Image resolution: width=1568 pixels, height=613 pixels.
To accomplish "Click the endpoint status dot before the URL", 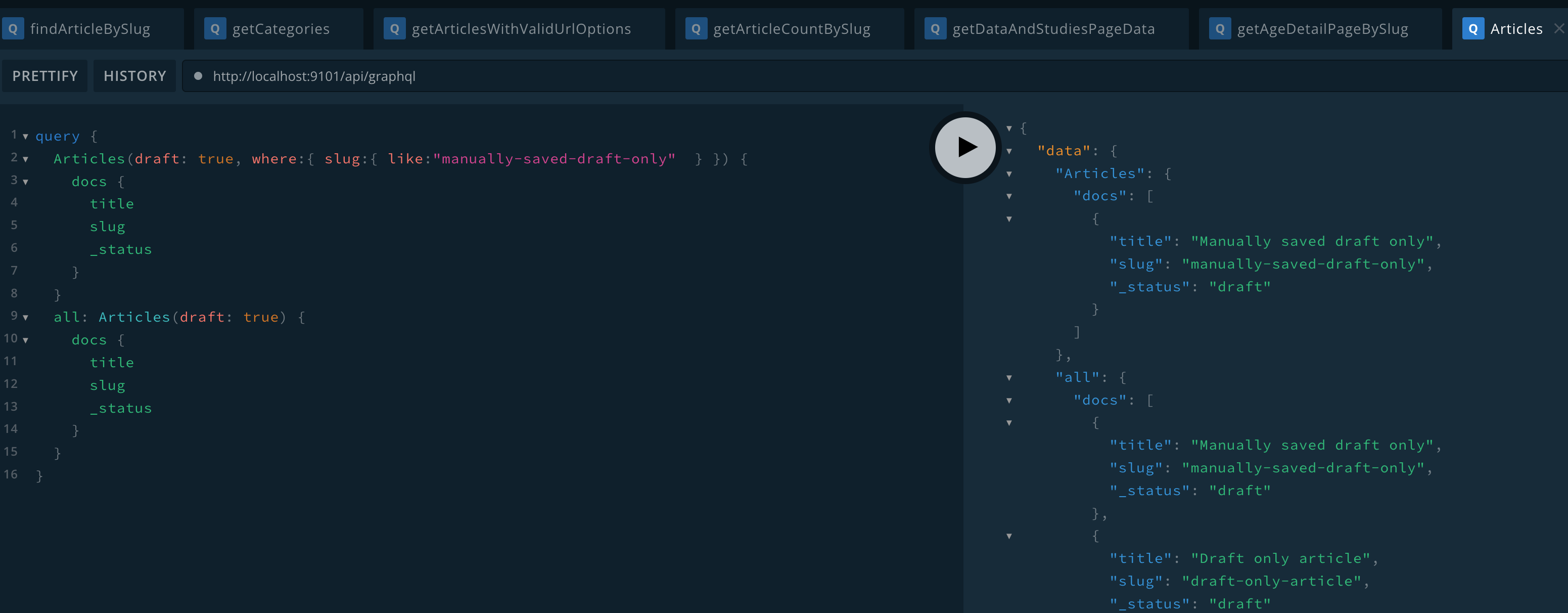I will click(x=198, y=76).
